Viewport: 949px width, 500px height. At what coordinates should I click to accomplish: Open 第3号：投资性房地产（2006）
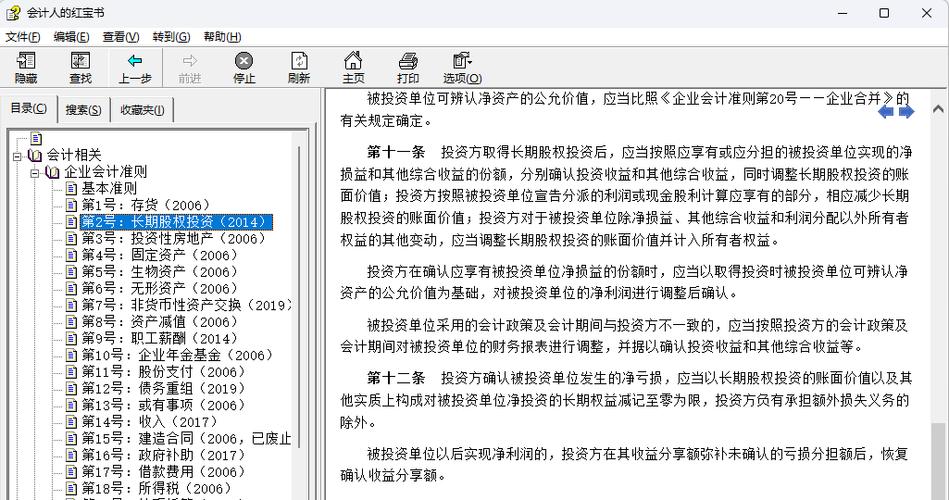pos(174,238)
